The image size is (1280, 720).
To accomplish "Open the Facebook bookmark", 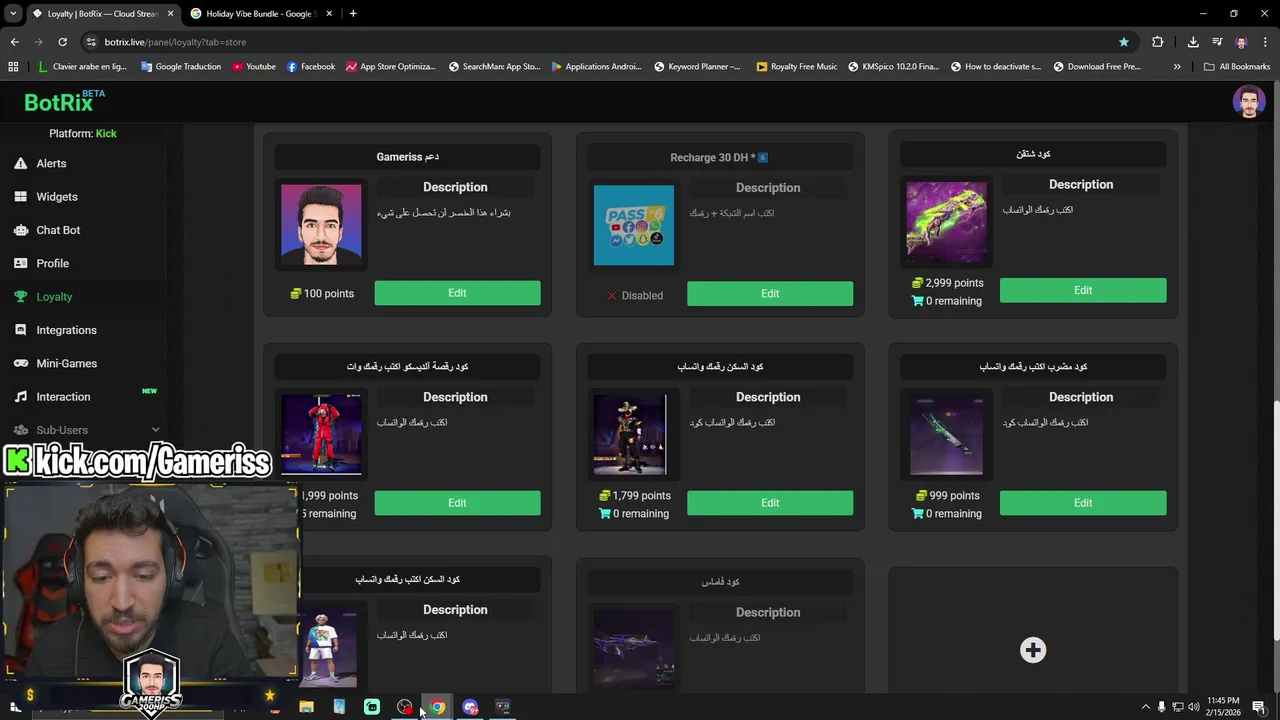I will coord(311,67).
